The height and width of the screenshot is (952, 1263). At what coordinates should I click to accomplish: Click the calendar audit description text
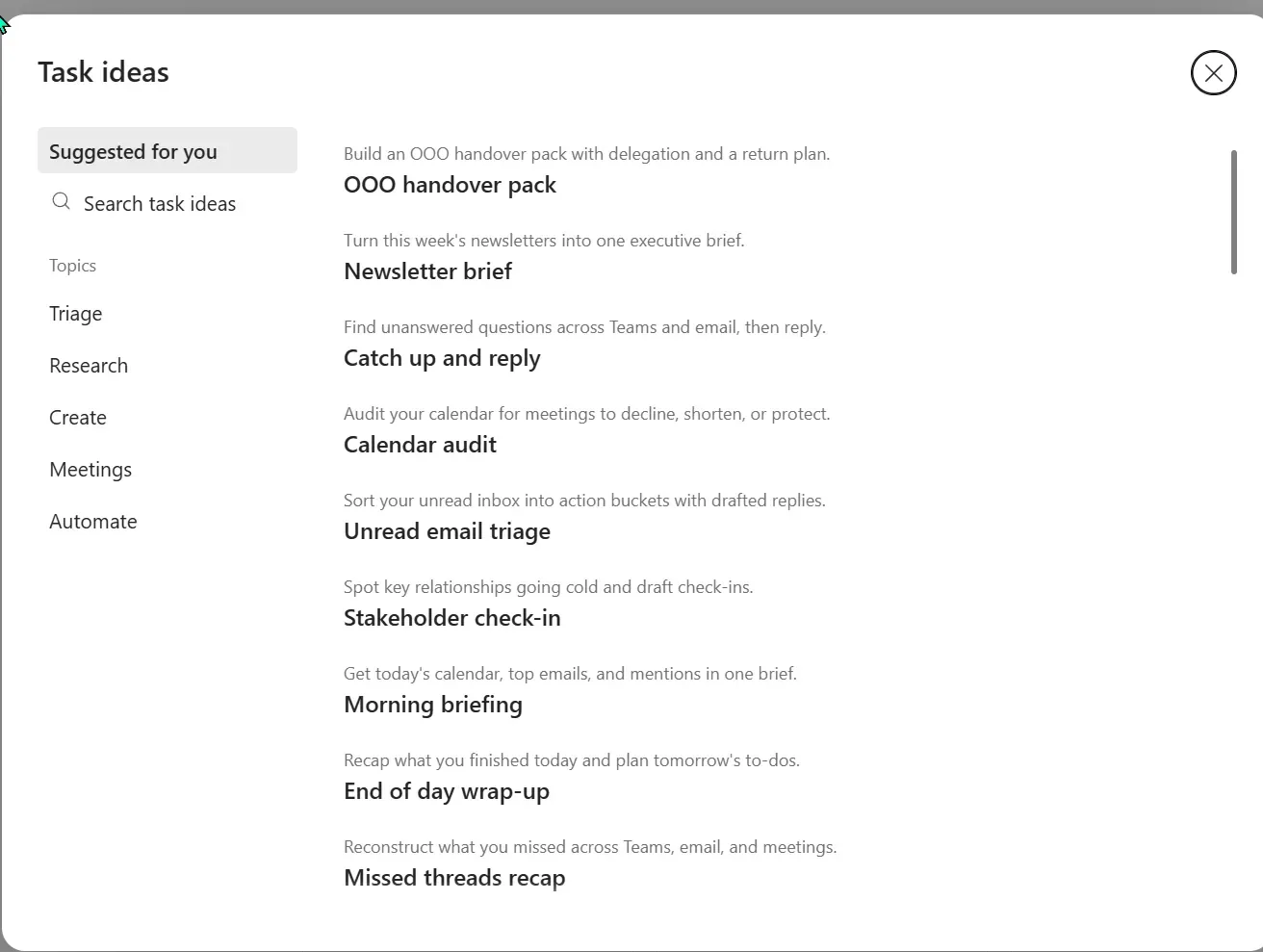click(x=587, y=414)
